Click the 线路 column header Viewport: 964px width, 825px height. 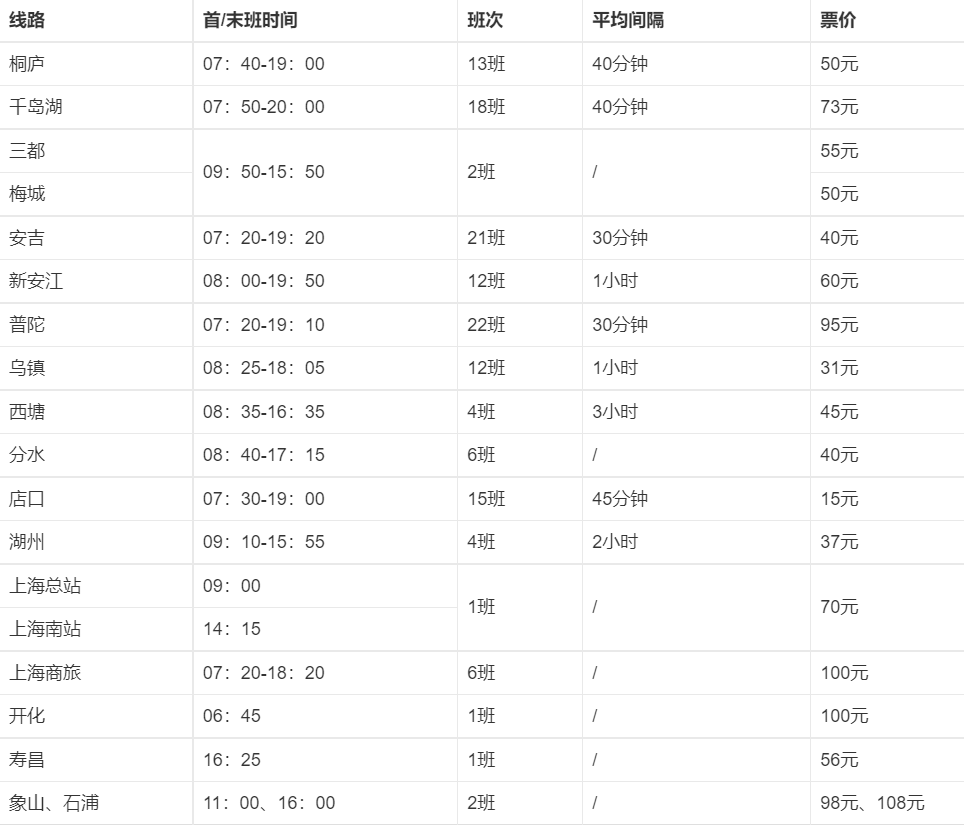click(27, 20)
